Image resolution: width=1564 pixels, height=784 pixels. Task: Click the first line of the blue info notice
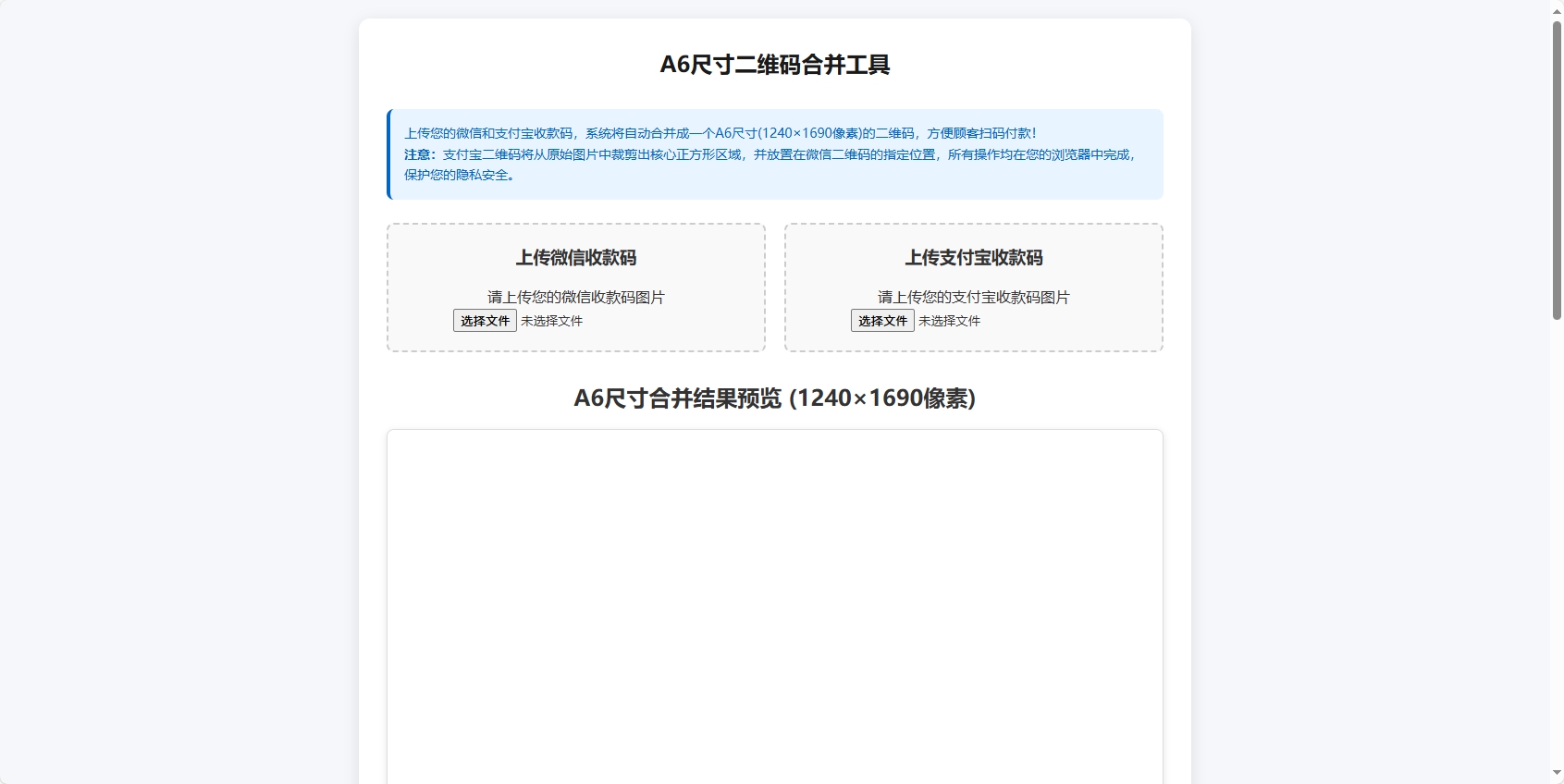720,133
